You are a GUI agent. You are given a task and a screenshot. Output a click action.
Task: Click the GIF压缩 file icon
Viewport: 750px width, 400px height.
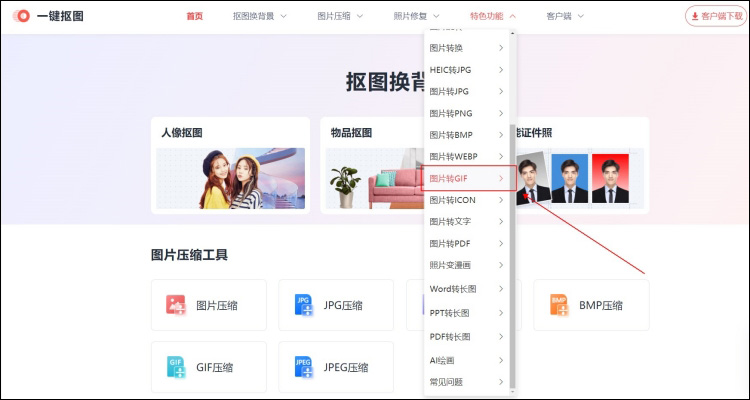pyautogui.click(x=176, y=367)
